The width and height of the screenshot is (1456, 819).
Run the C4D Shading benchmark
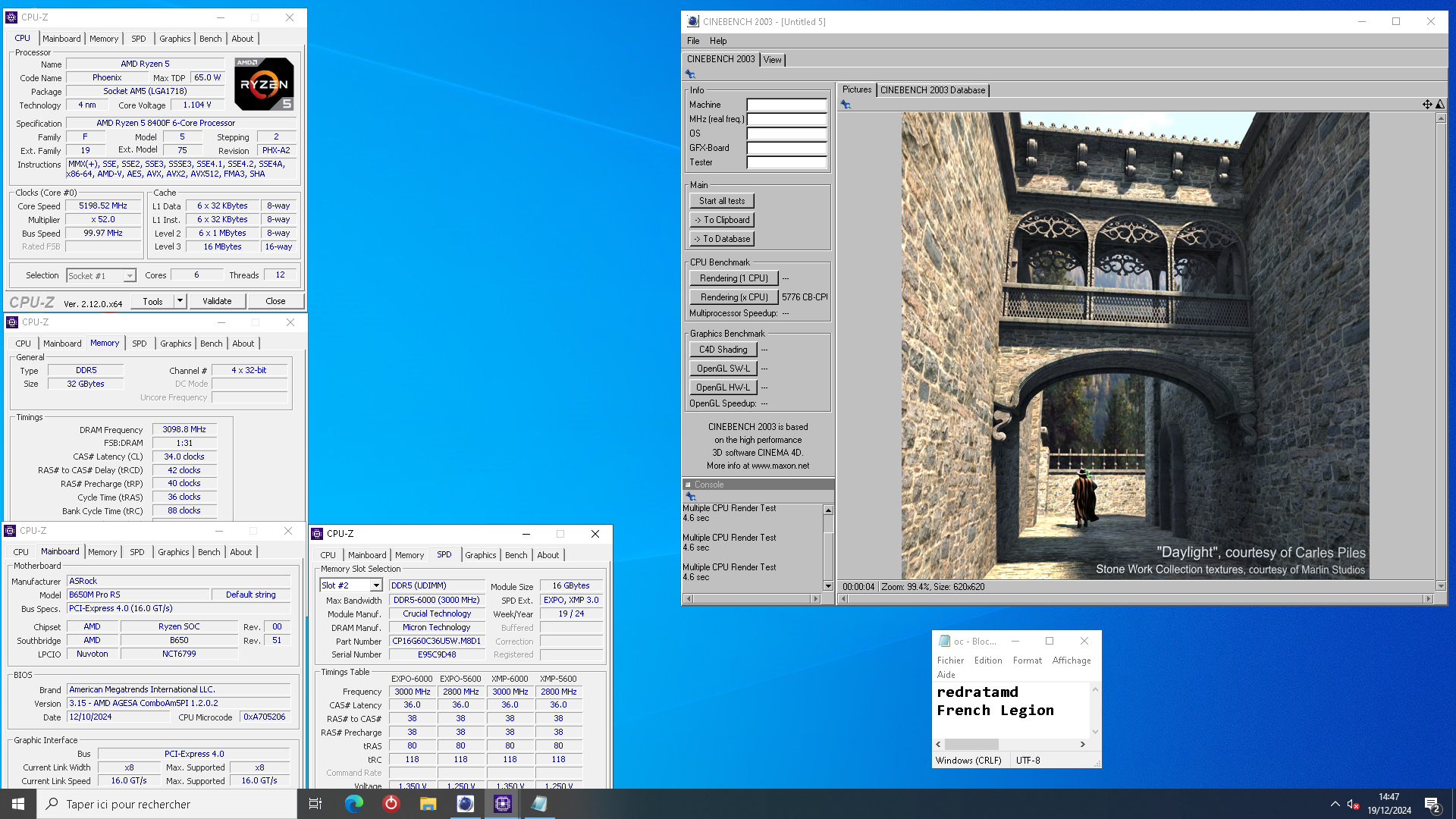[723, 350]
